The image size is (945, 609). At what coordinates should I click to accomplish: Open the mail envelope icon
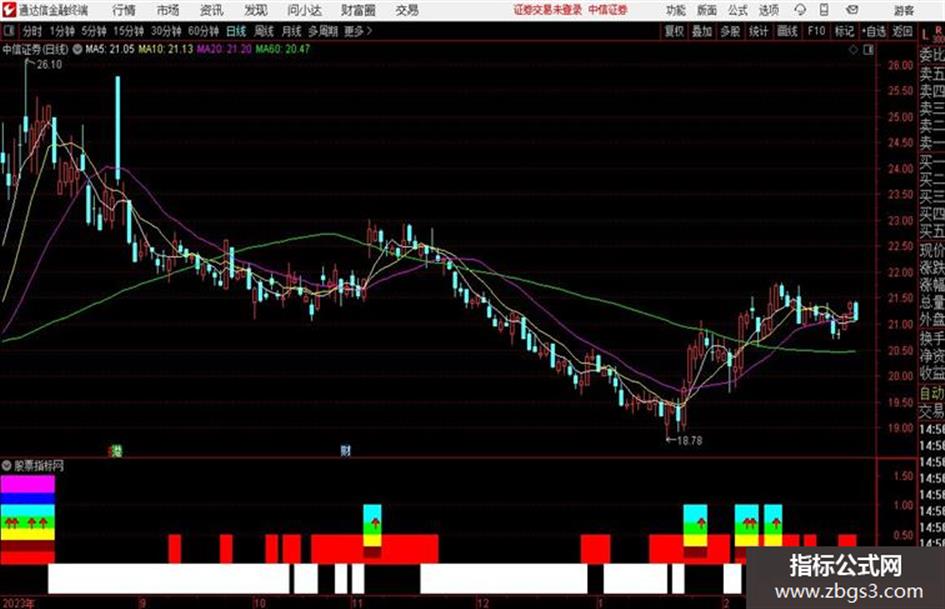tap(852, 10)
